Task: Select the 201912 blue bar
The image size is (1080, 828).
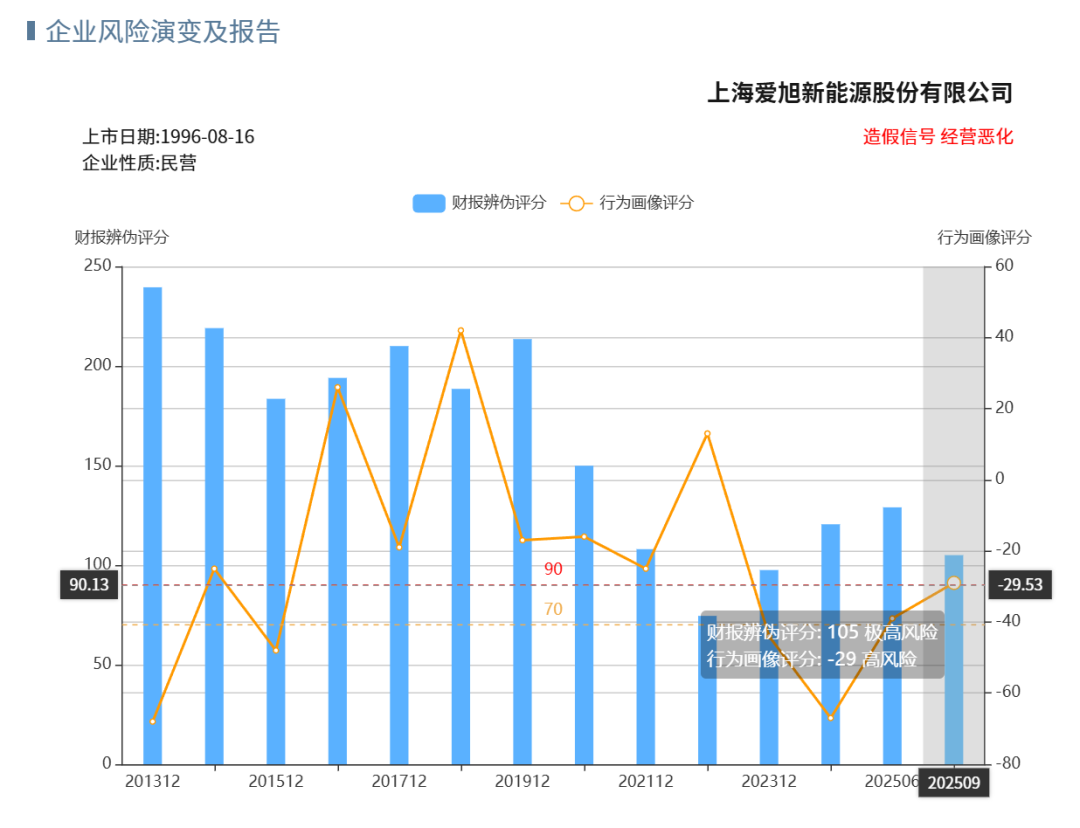Action: (523, 552)
